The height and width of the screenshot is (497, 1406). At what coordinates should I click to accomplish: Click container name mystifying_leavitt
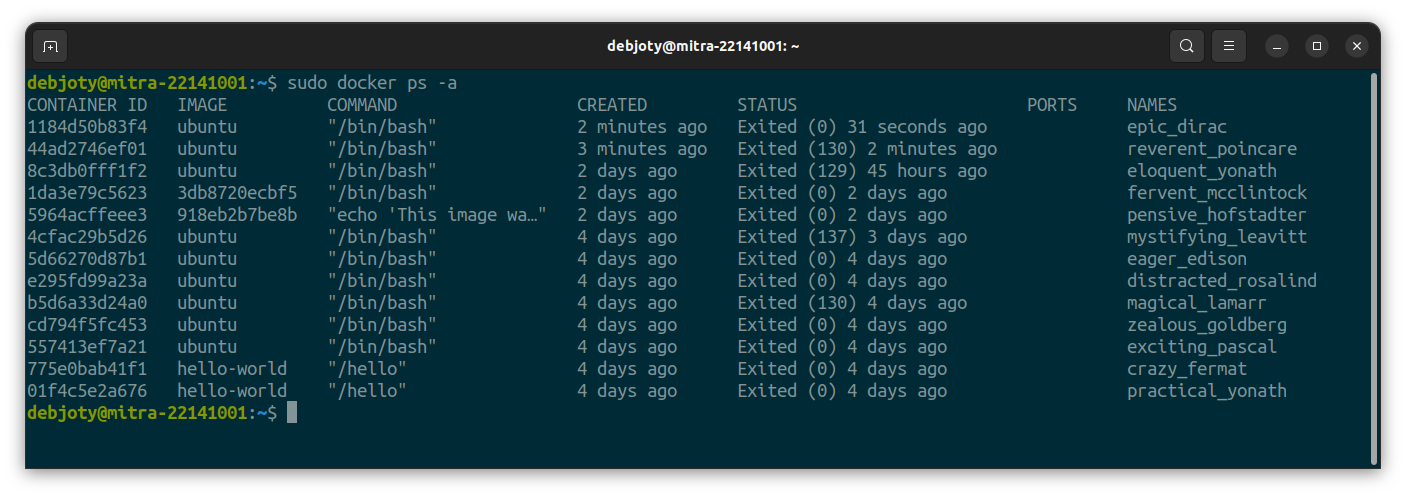(x=1217, y=237)
